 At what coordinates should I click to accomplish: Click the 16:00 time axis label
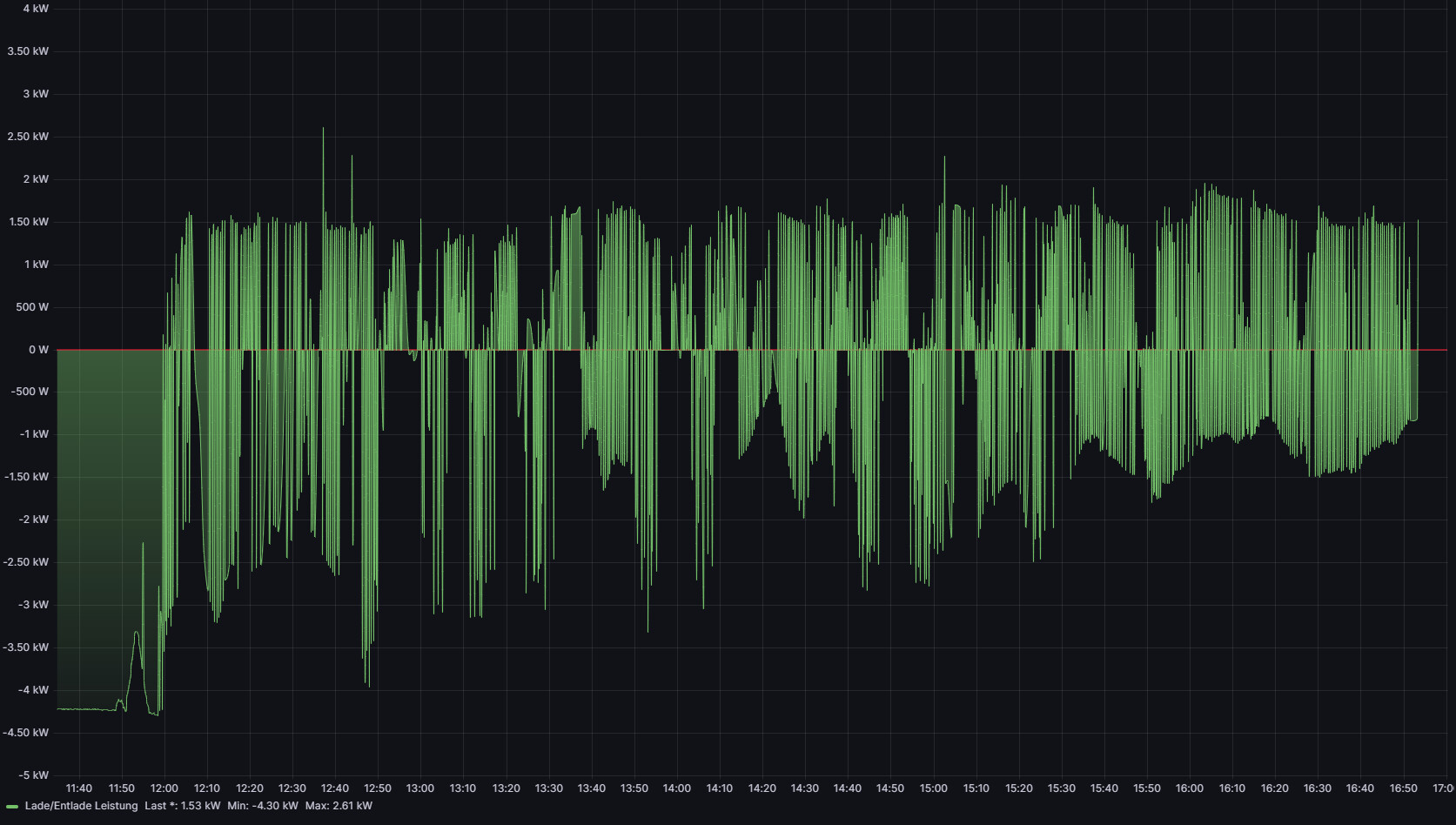tap(1189, 788)
